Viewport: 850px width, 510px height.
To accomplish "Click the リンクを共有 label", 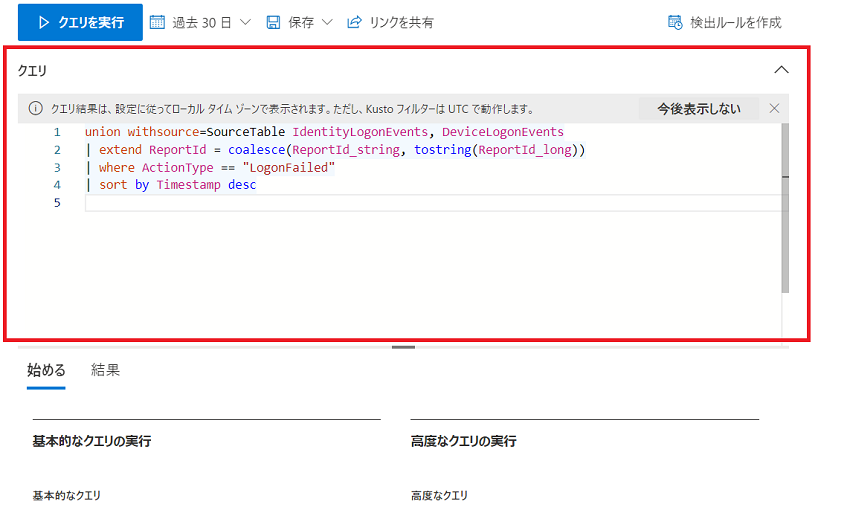I will (x=402, y=22).
